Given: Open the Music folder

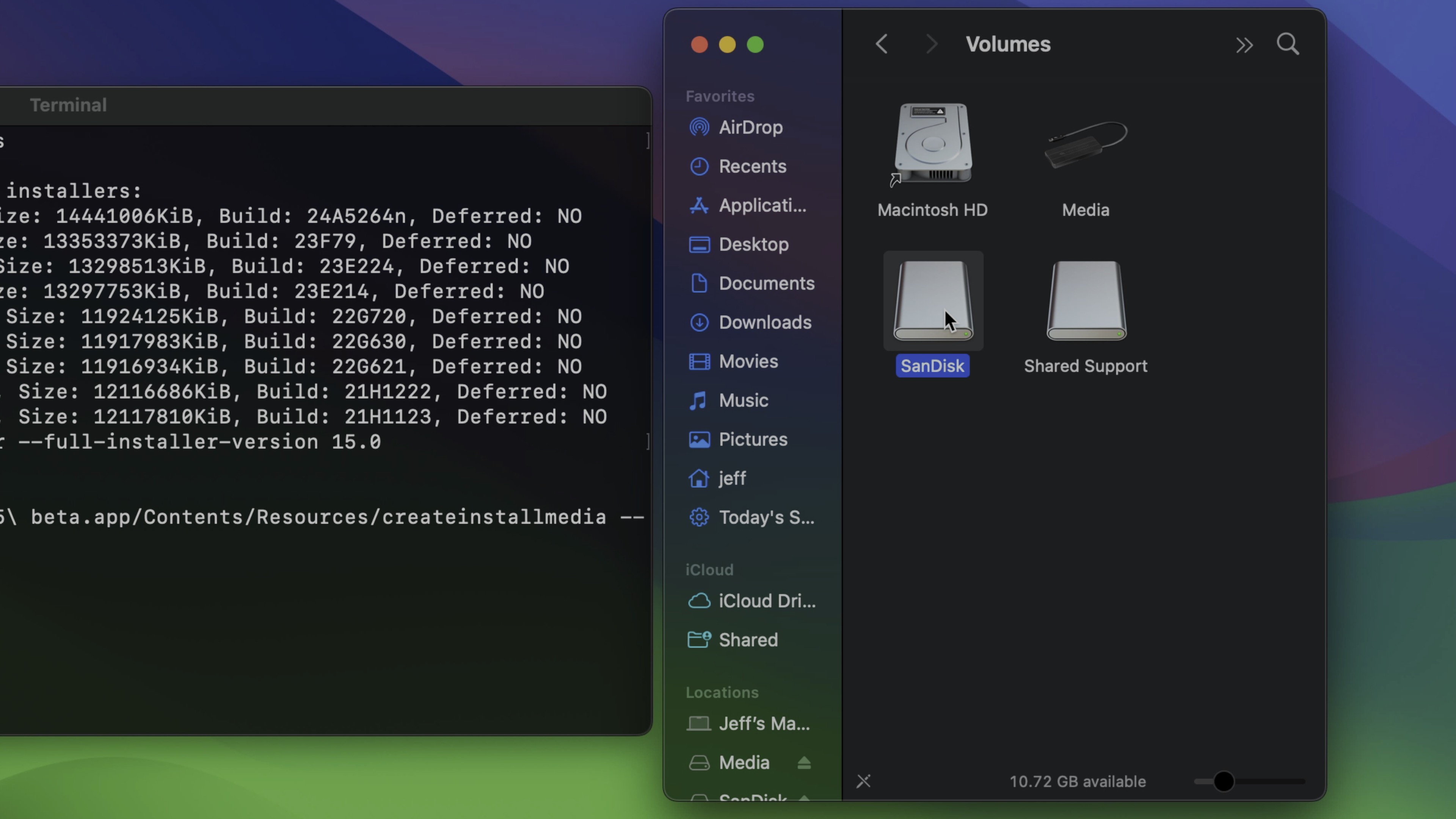Looking at the screenshot, I should click(743, 400).
